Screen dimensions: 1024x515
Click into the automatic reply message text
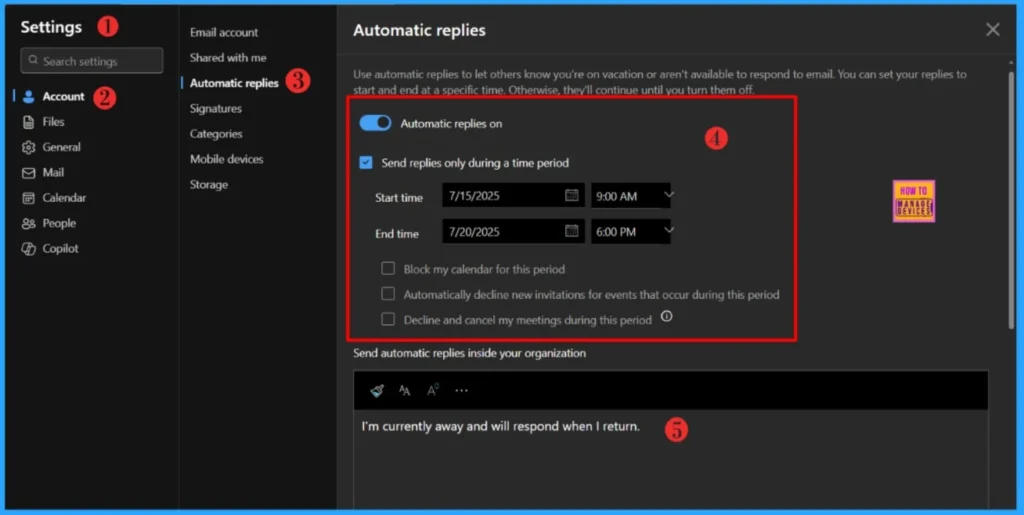coord(500,426)
